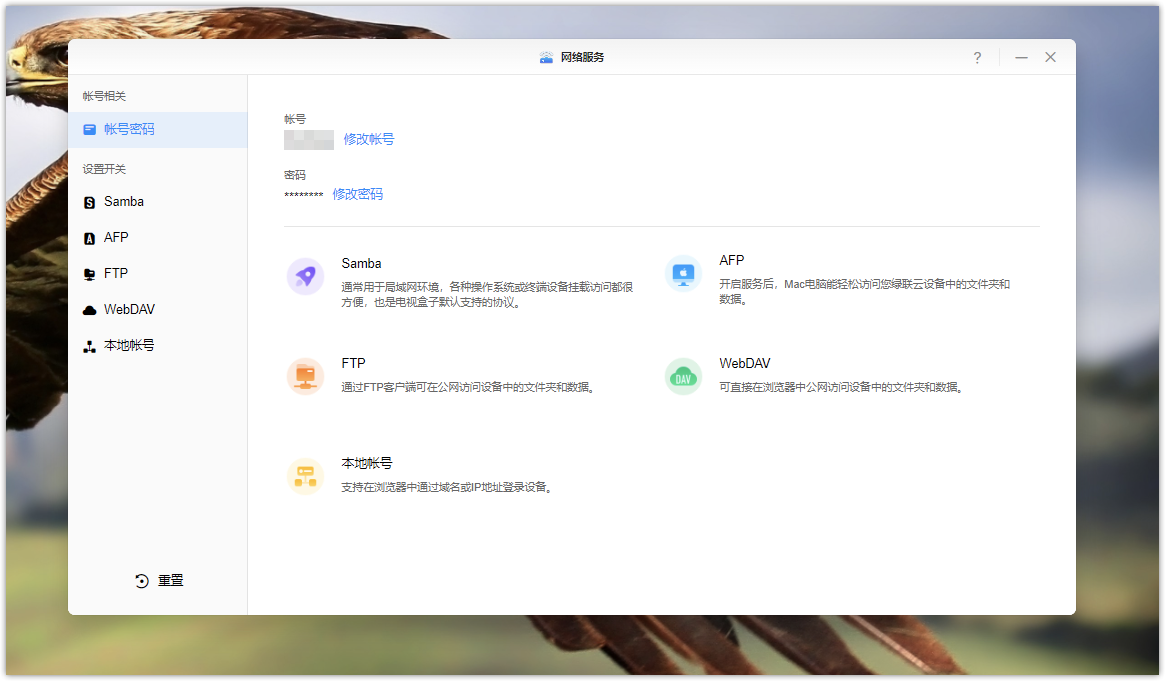Click the 重置 button
Screen dimensions: 1165x681
[x=159, y=581]
